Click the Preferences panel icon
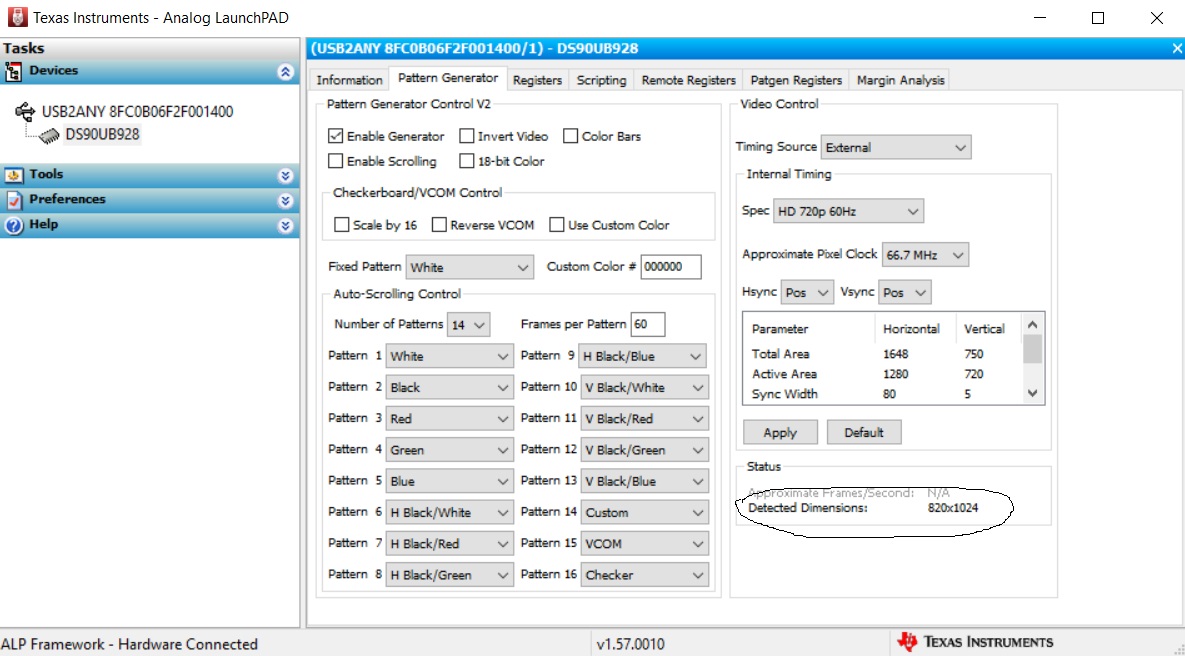 coord(14,200)
